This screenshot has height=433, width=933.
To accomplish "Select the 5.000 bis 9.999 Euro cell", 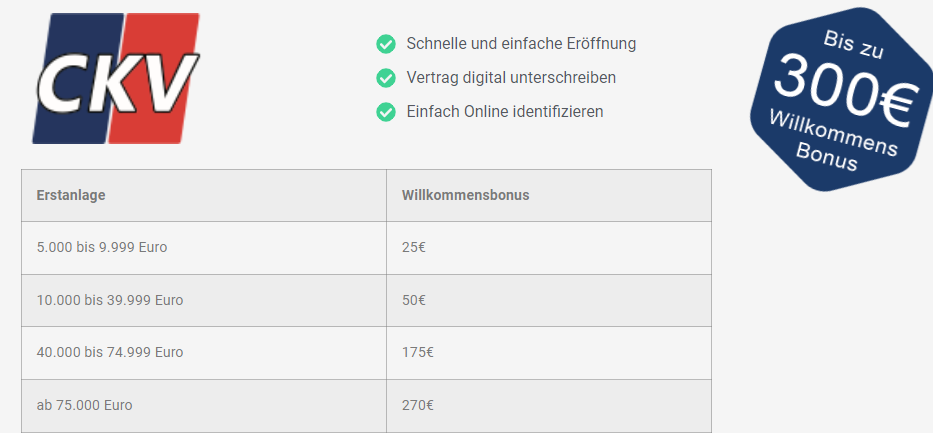I will pyautogui.click(x=204, y=248).
